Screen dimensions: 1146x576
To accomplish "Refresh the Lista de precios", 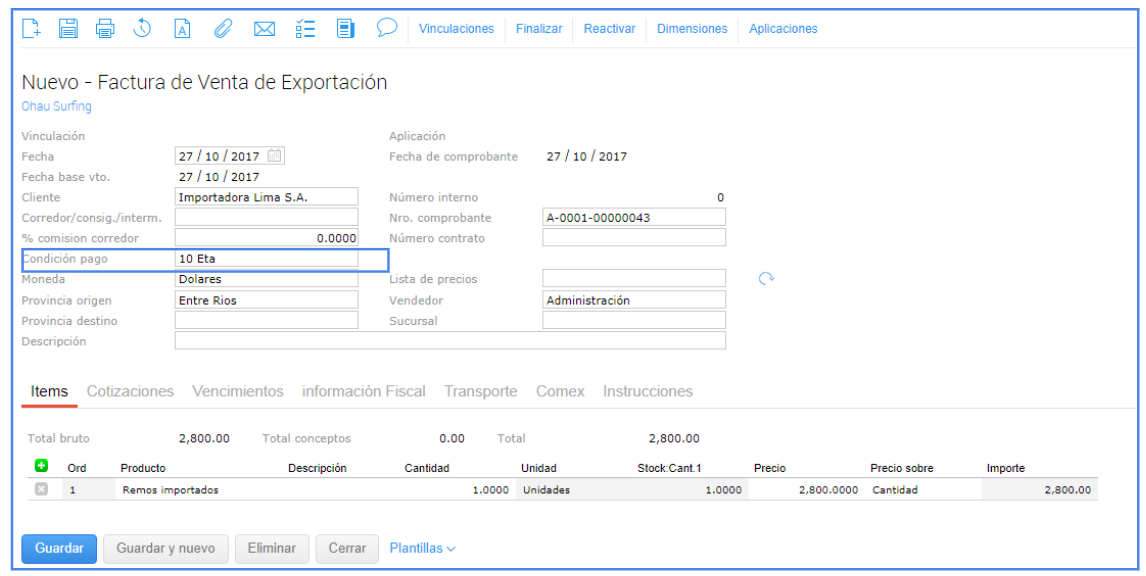I will pyautogui.click(x=766, y=279).
